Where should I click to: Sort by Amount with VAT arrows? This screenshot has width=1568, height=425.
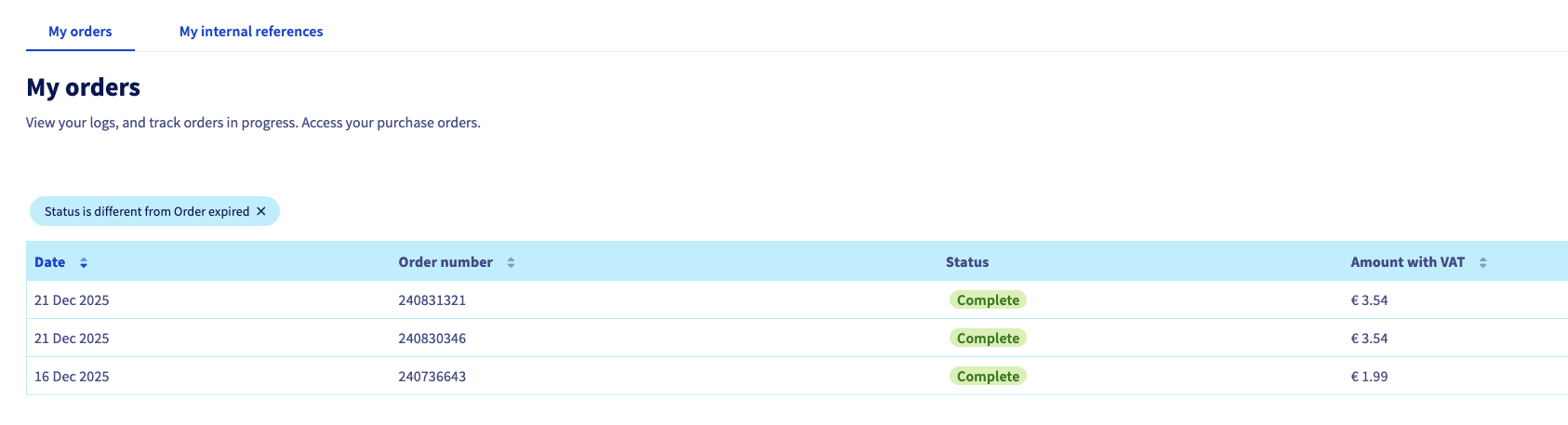pos(1482,263)
